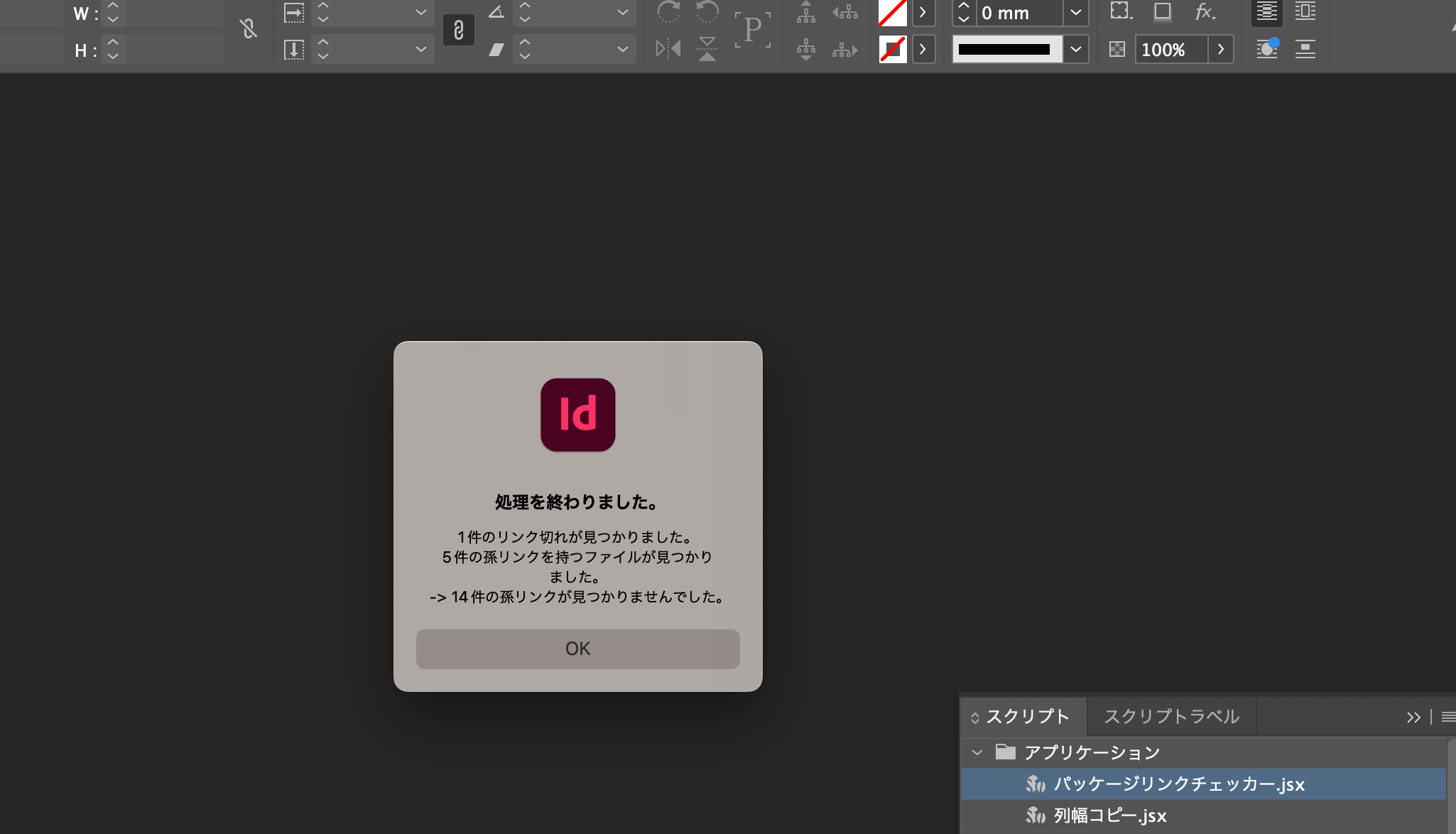The height and width of the screenshot is (834, 1456).
Task: Step the stroke weight value
Action: pos(964,12)
